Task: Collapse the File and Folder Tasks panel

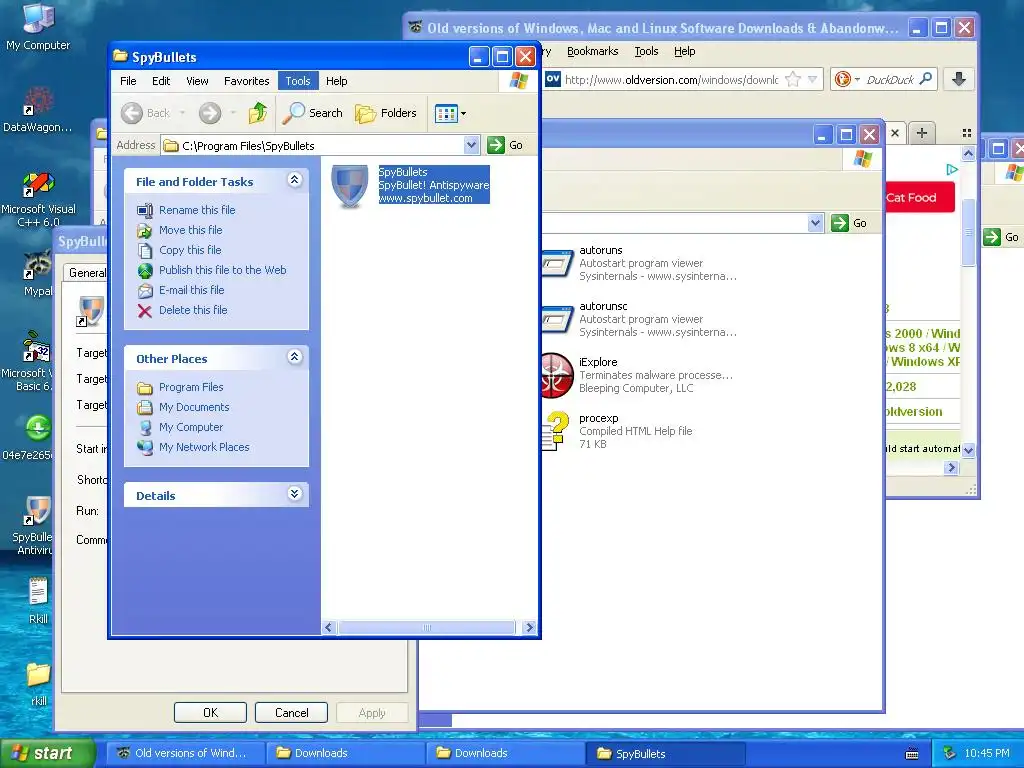Action: pyautogui.click(x=295, y=180)
